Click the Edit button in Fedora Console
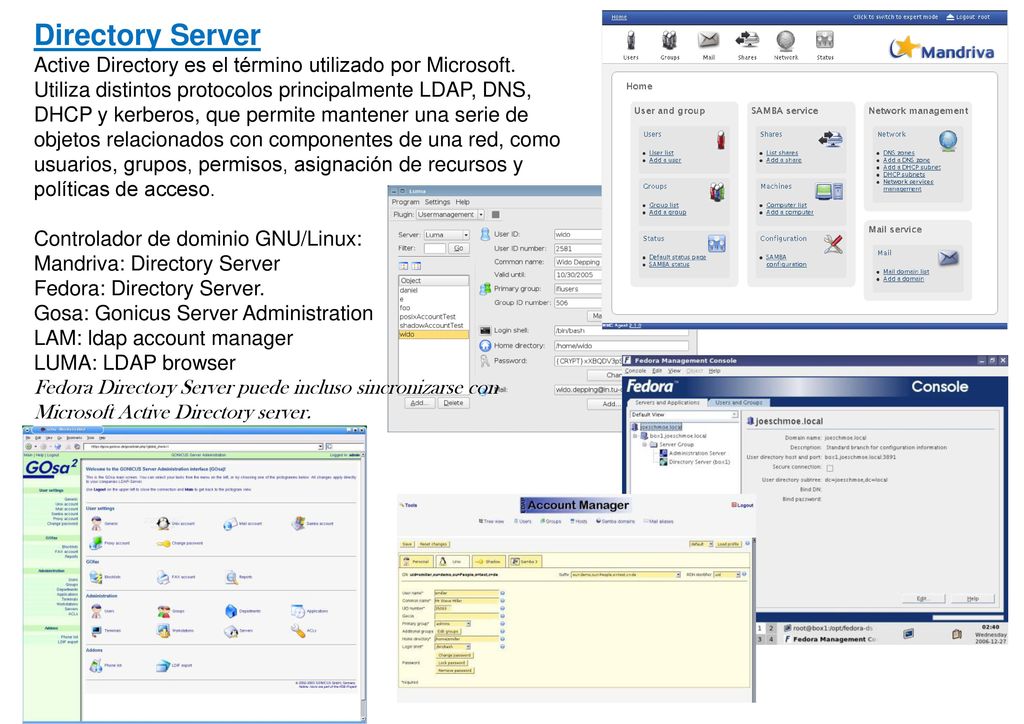 point(921,598)
